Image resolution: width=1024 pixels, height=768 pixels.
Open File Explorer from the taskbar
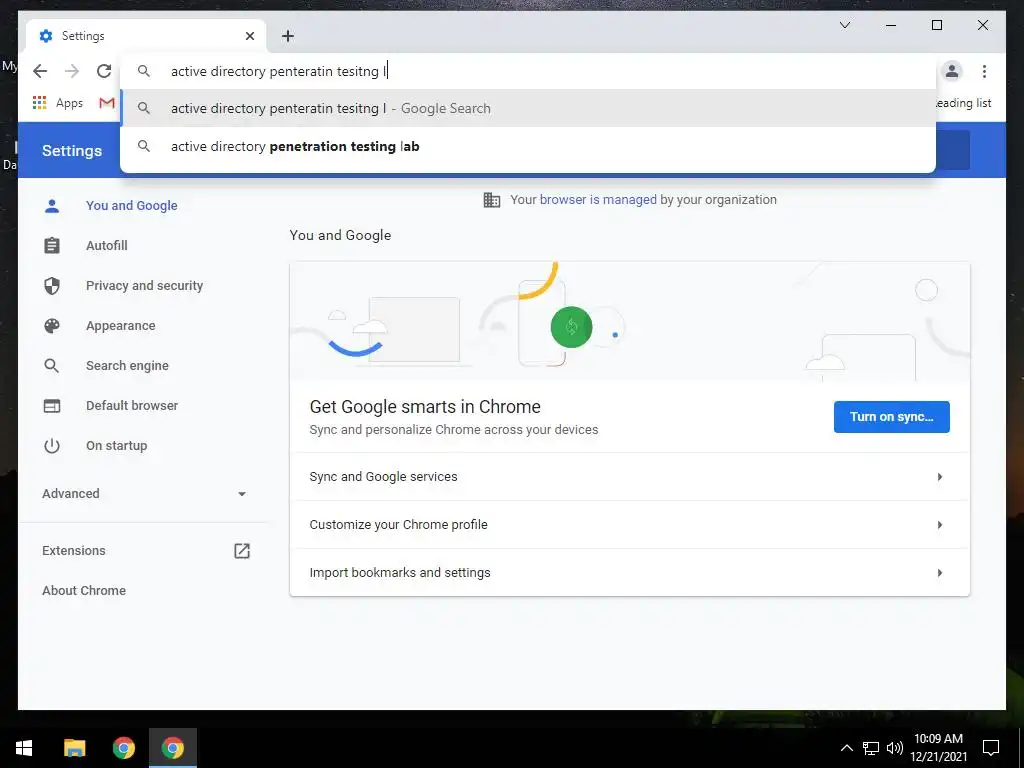tap(74, 748)
